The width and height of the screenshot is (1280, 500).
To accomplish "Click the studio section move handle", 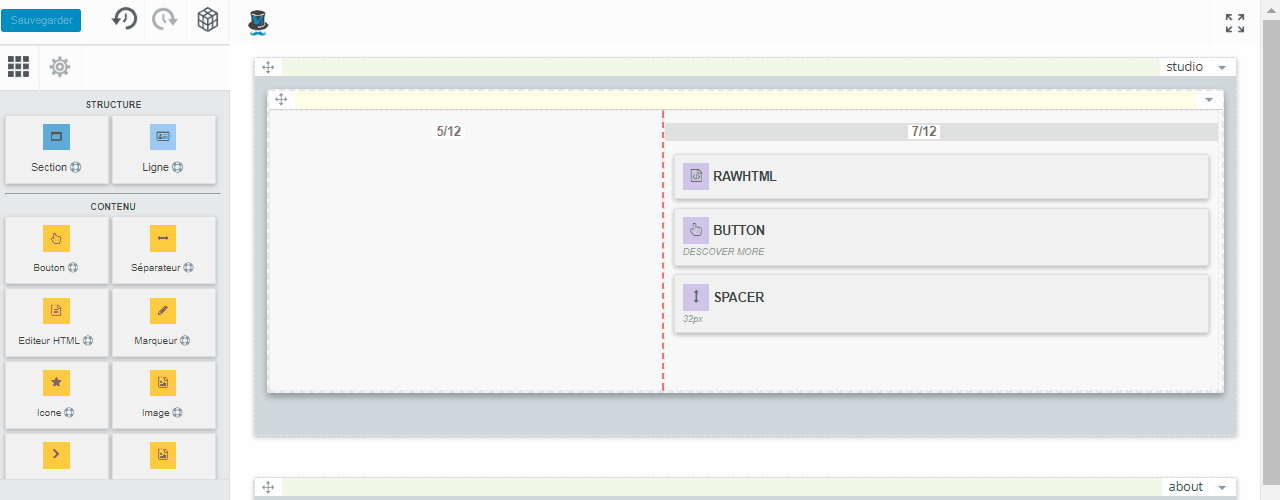I will coord(268,68).
